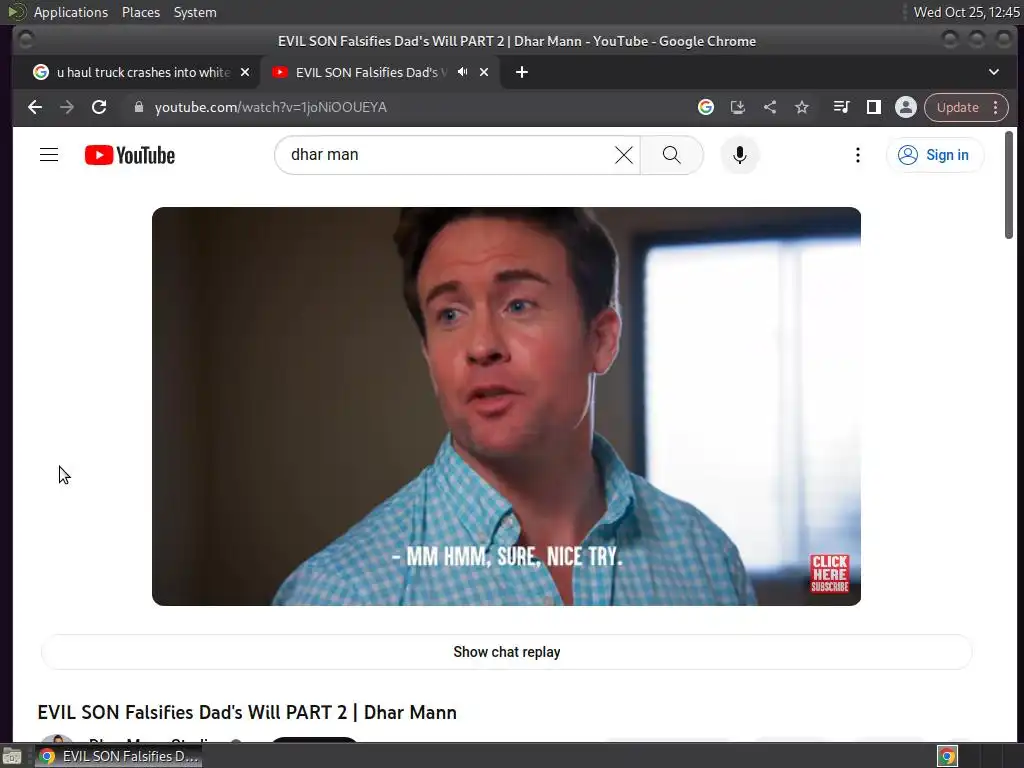Image resolution: width=1024 pixels, height=768 pixels.
Task: Click the clock Wed Oct 25
Action: [966, 12]
